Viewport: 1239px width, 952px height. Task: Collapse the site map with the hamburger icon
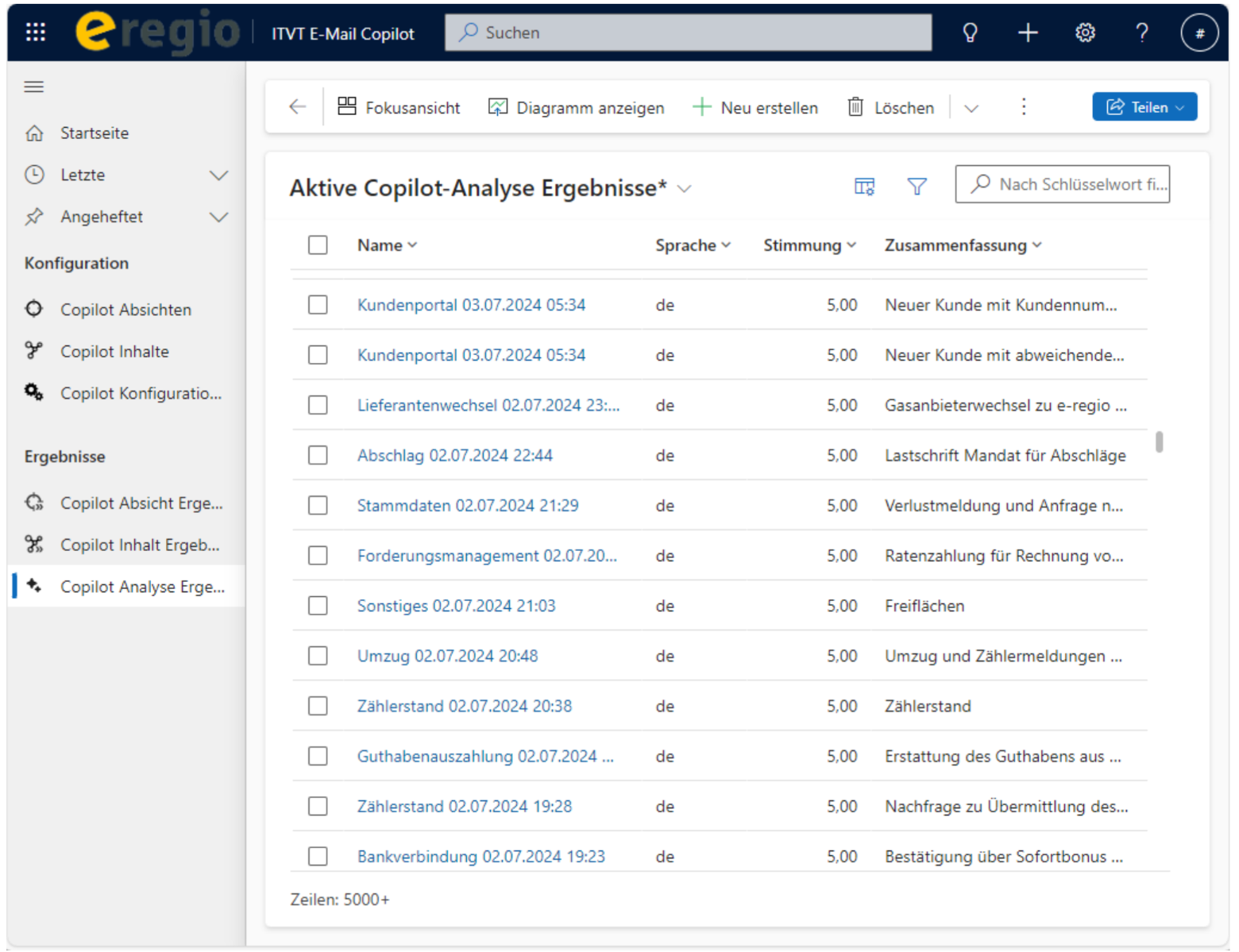point(33,87)
